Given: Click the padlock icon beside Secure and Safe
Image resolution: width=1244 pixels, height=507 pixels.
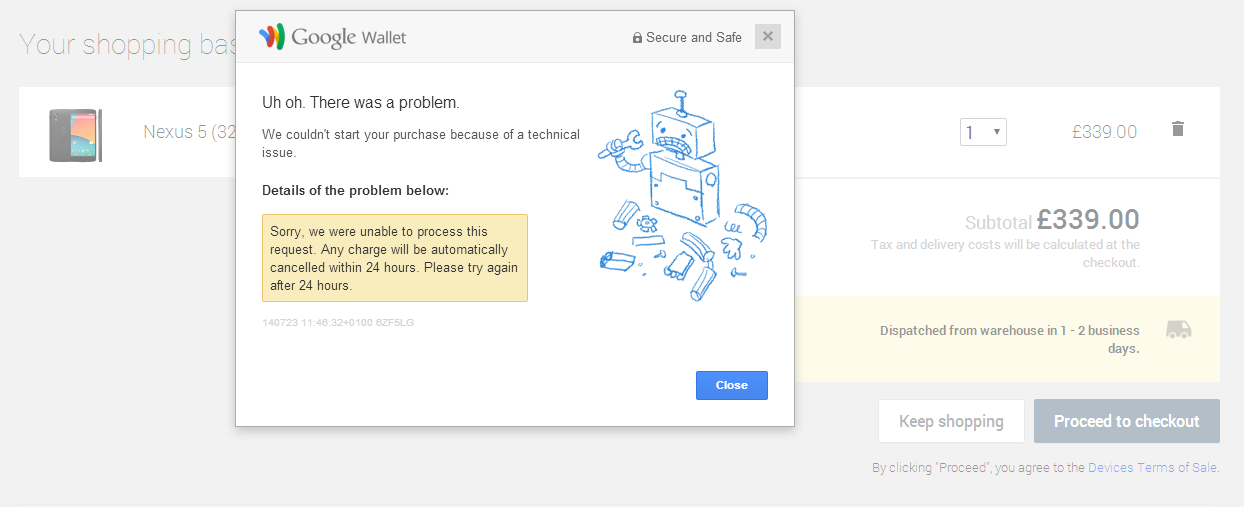Looking at the screenshot, I should click(x=637, y=38).
